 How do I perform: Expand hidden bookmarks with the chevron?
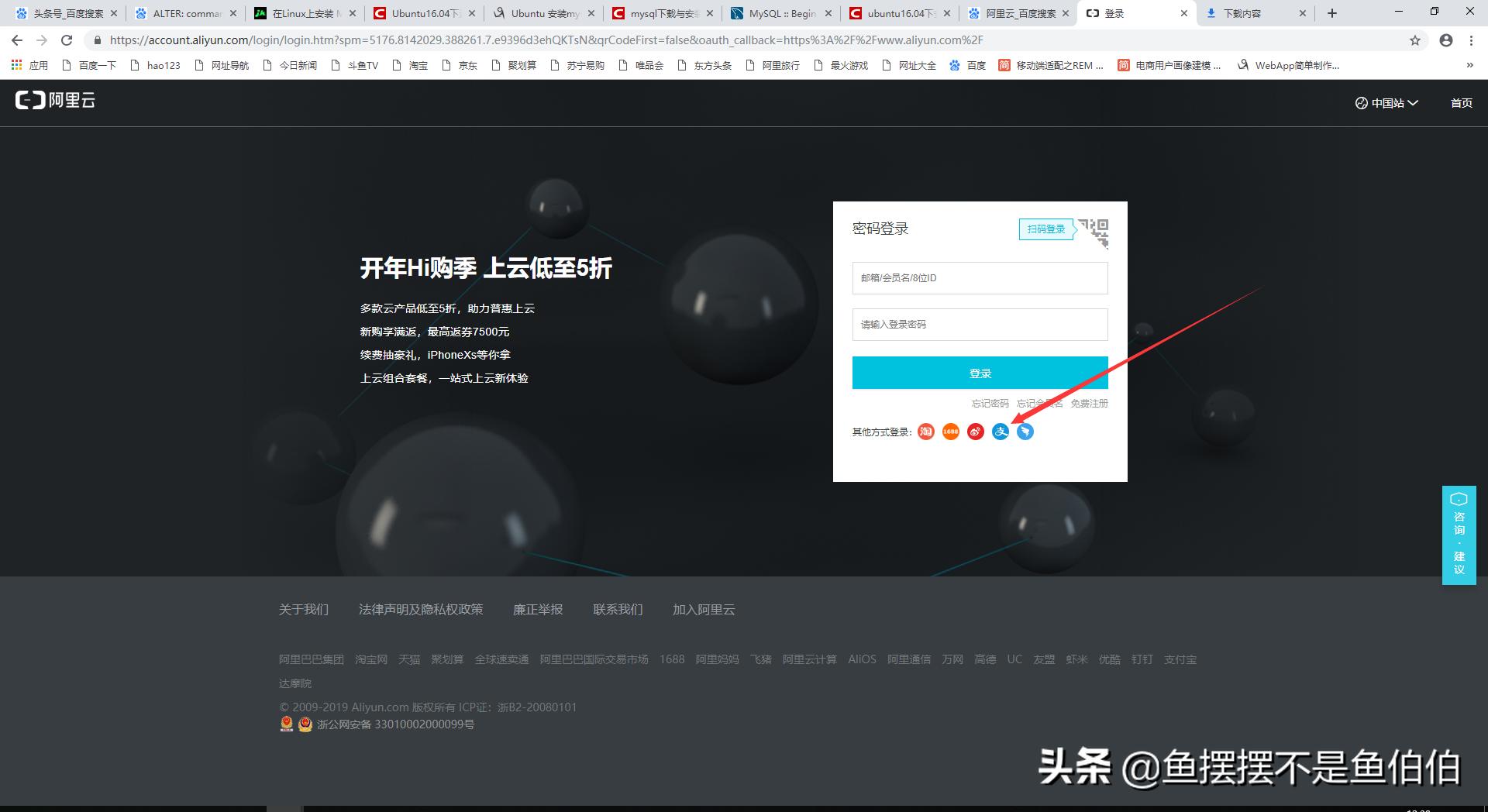pyautogui.click(x=1469, y=66)
